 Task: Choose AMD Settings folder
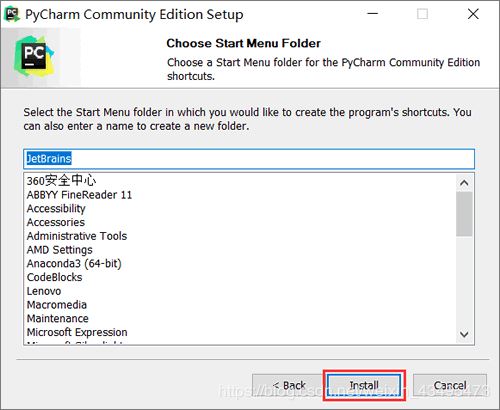pos(60,250)
